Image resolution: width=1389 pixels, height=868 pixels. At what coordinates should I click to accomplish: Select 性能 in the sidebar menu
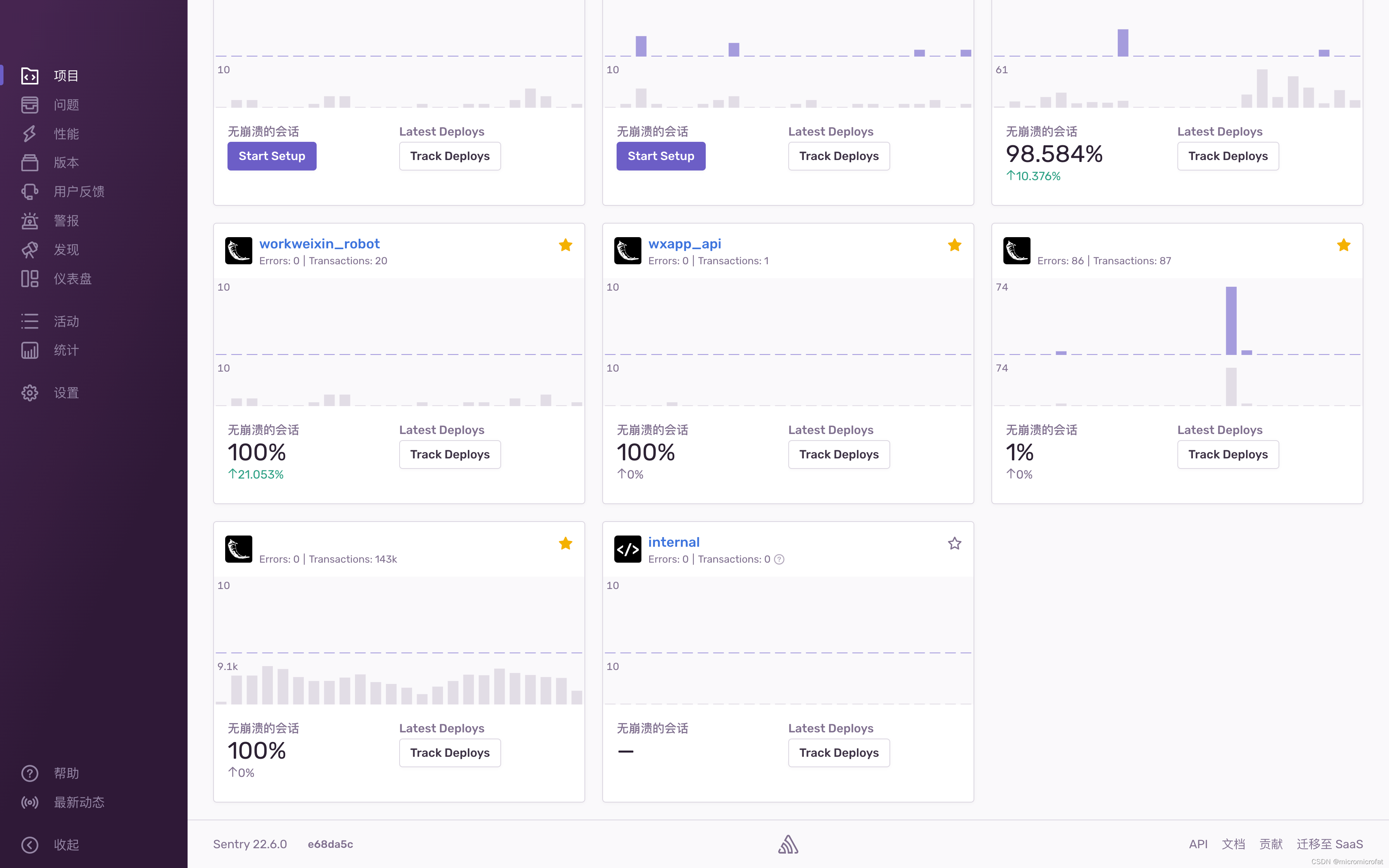67,134
